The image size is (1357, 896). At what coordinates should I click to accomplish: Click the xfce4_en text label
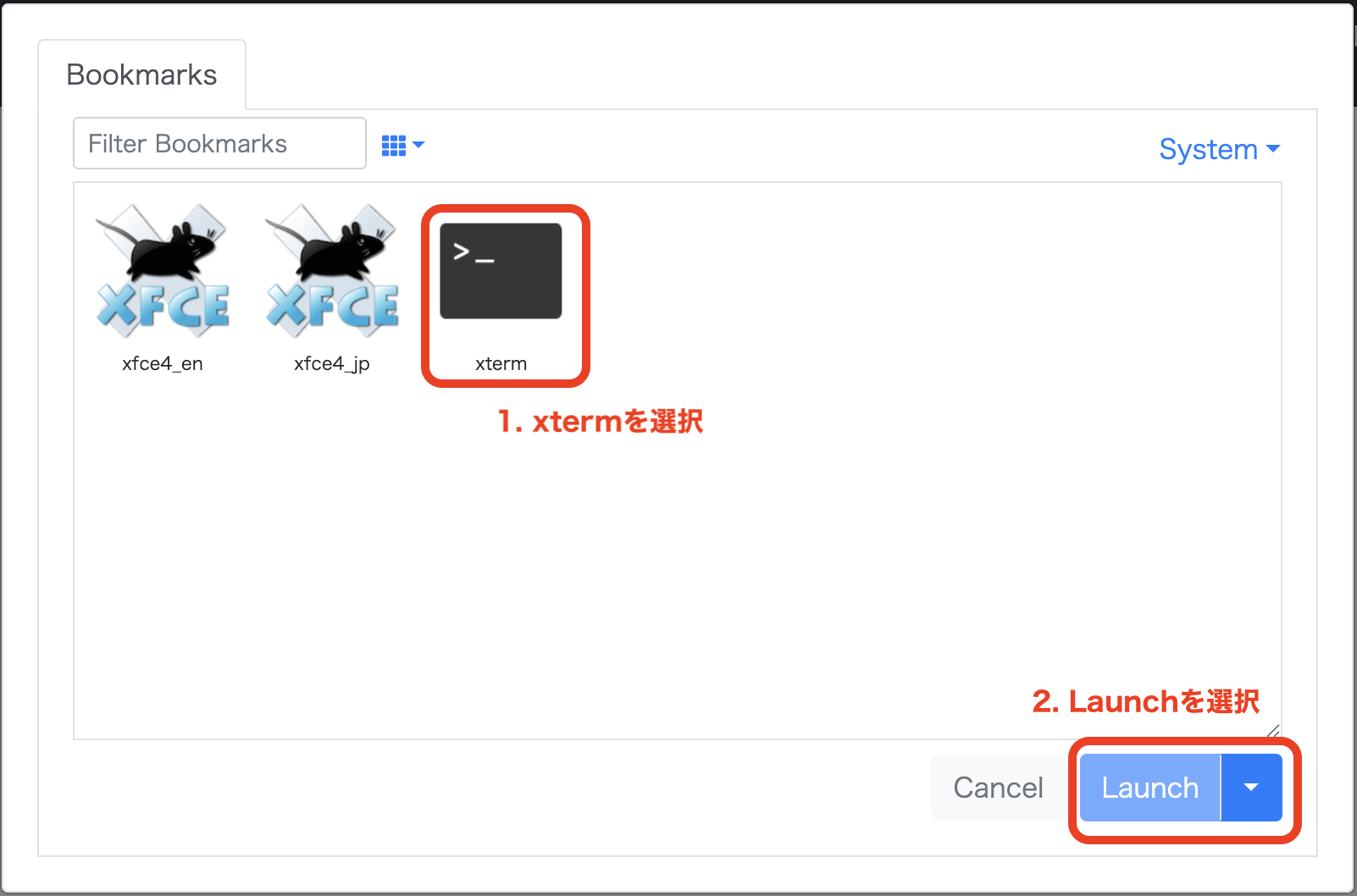tap(163, 363)
